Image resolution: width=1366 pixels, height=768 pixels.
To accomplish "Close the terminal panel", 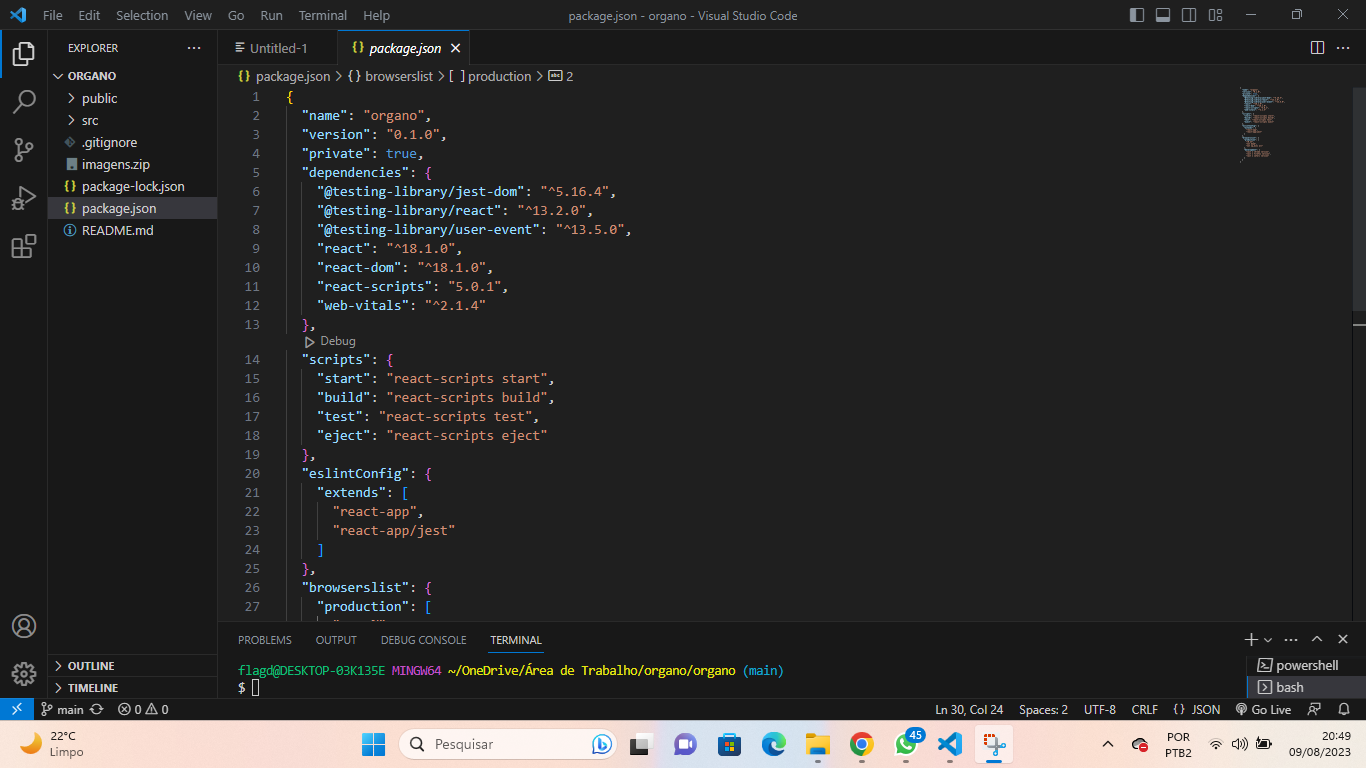I will tap(1343, 639).
